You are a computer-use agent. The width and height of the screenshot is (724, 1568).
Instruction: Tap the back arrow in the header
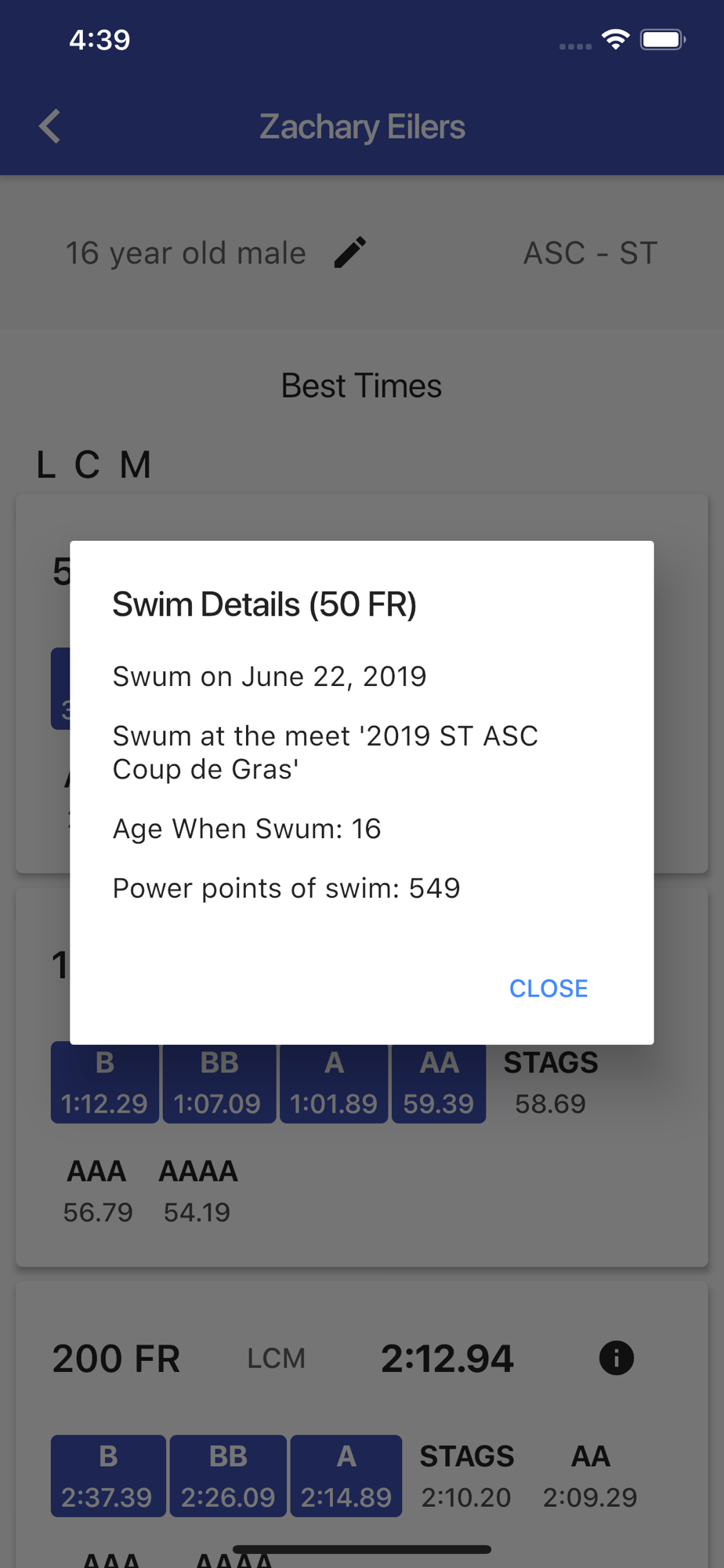click(x=50, y=126)
